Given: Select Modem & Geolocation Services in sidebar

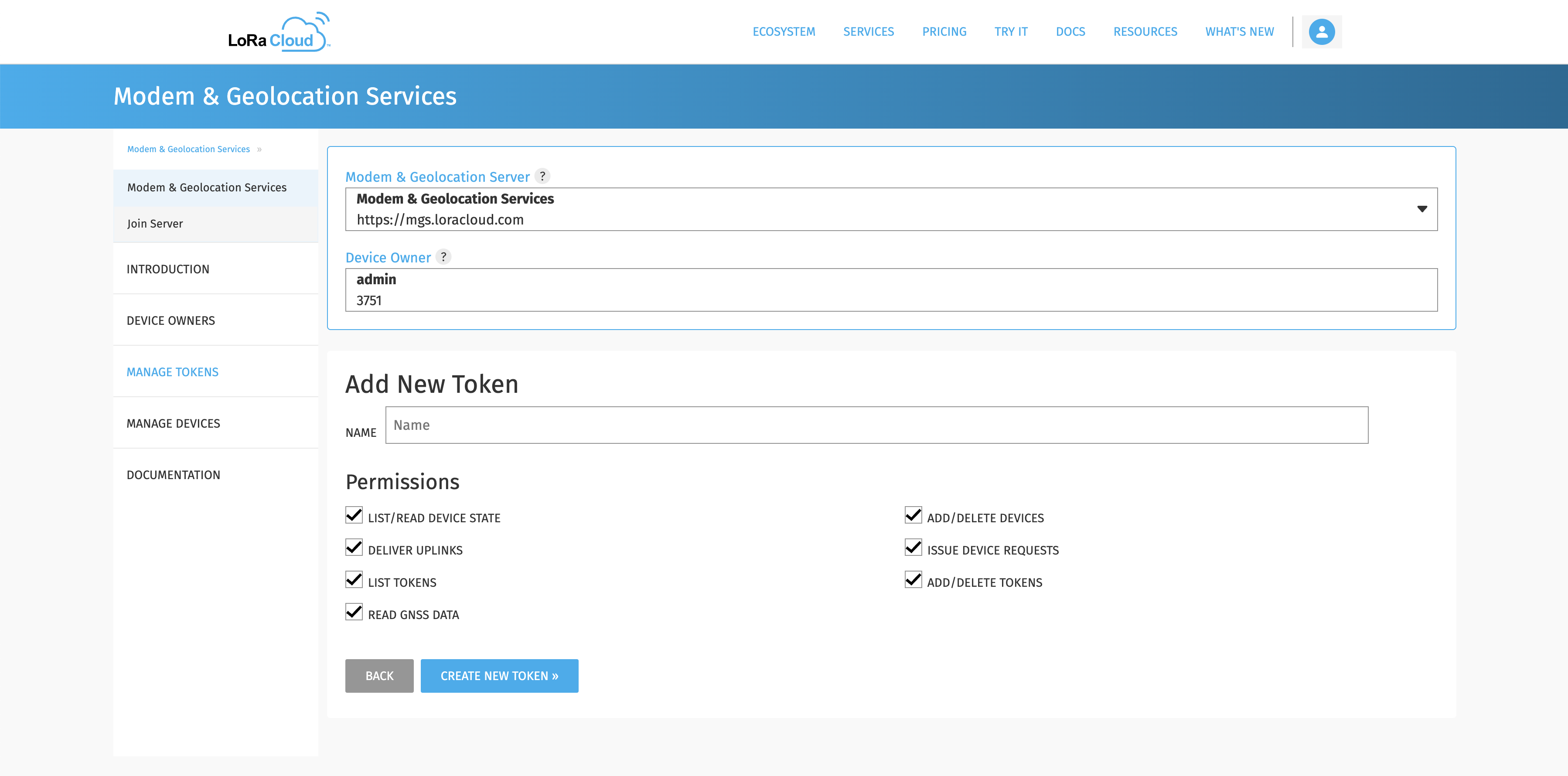Looking at the screenshot, I should point(215,187).
